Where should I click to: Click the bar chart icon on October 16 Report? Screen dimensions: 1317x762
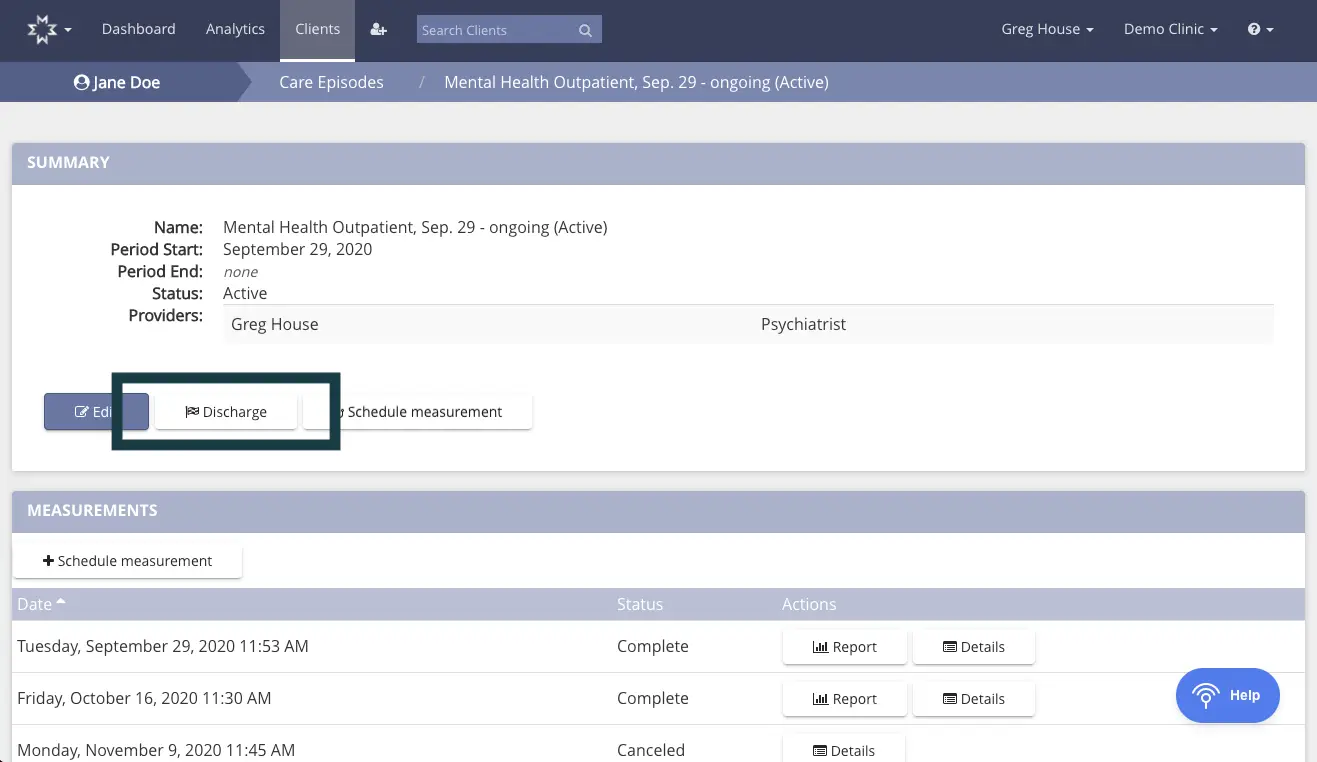[822, 698]
